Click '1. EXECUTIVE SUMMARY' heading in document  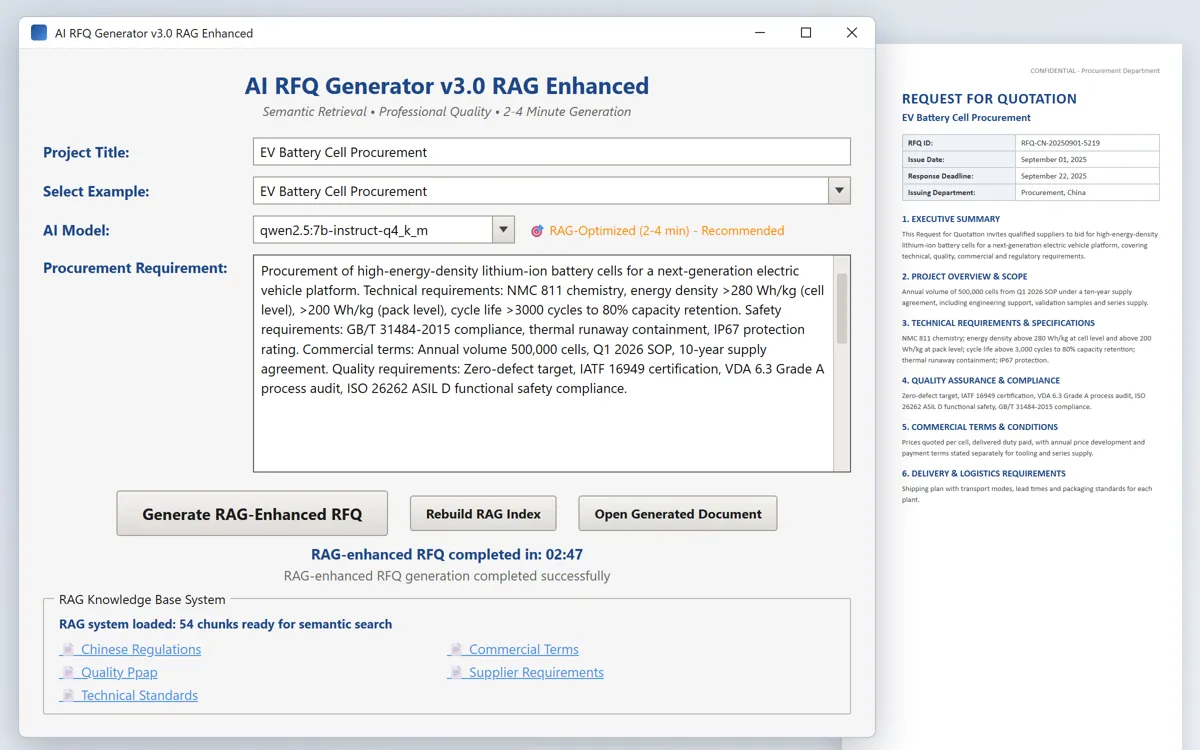coord(951,219)
